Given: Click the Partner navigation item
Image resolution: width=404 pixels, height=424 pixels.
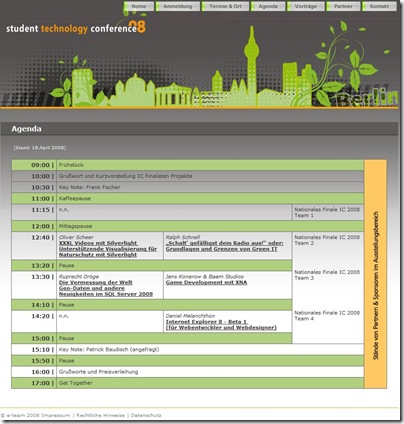Looking at the screenshot, I should (343, 6).
